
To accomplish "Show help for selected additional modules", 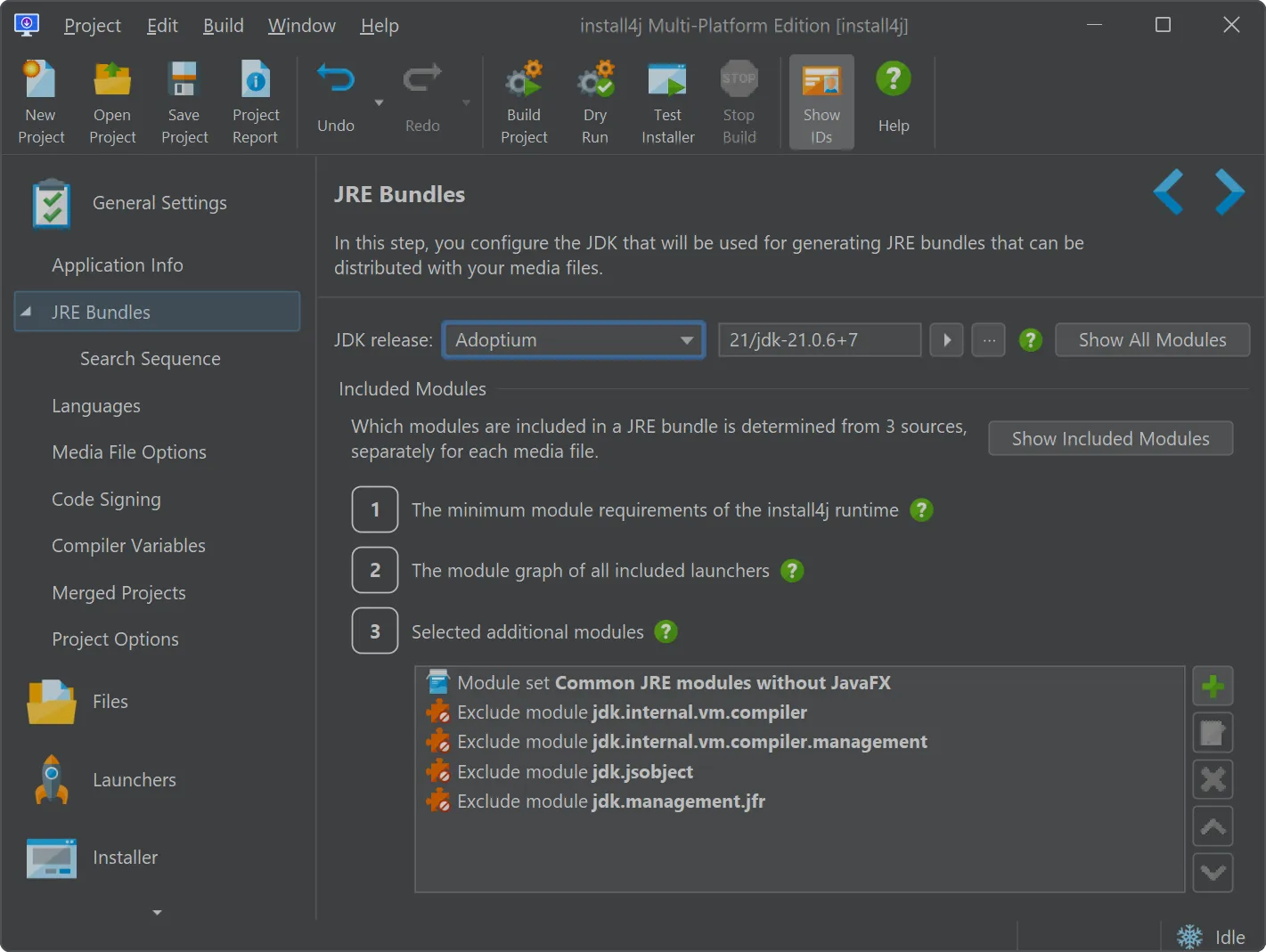I will [666, 631].
